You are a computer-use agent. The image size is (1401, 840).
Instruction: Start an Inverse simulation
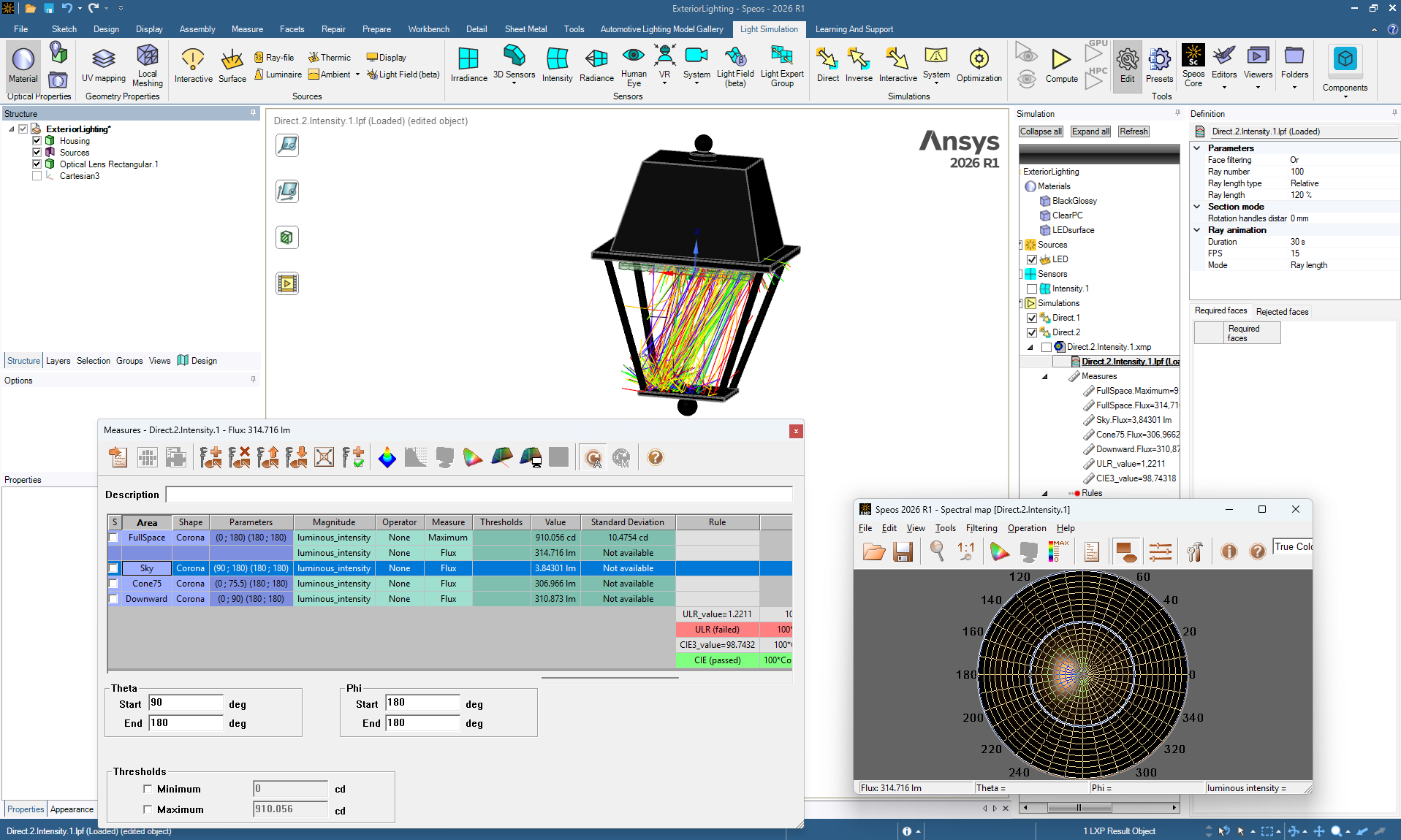tap(859, 65)
